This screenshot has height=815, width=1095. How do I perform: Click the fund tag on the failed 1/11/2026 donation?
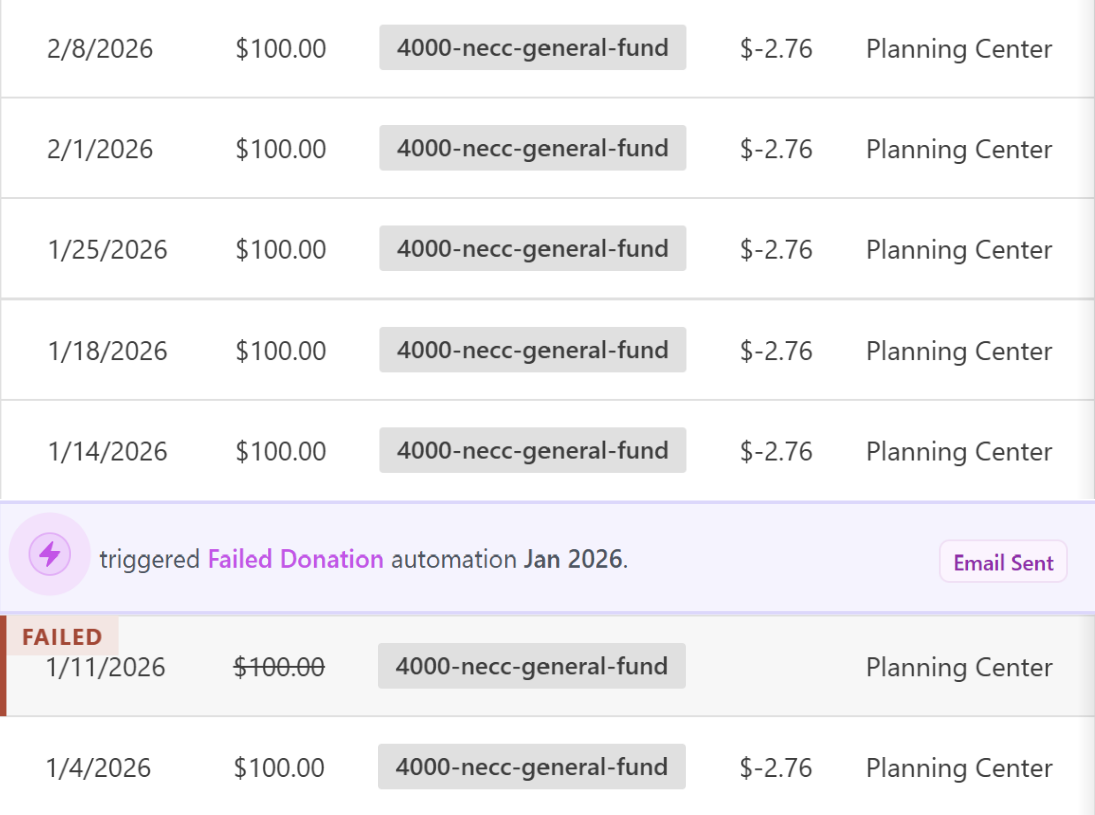[532, 665]
